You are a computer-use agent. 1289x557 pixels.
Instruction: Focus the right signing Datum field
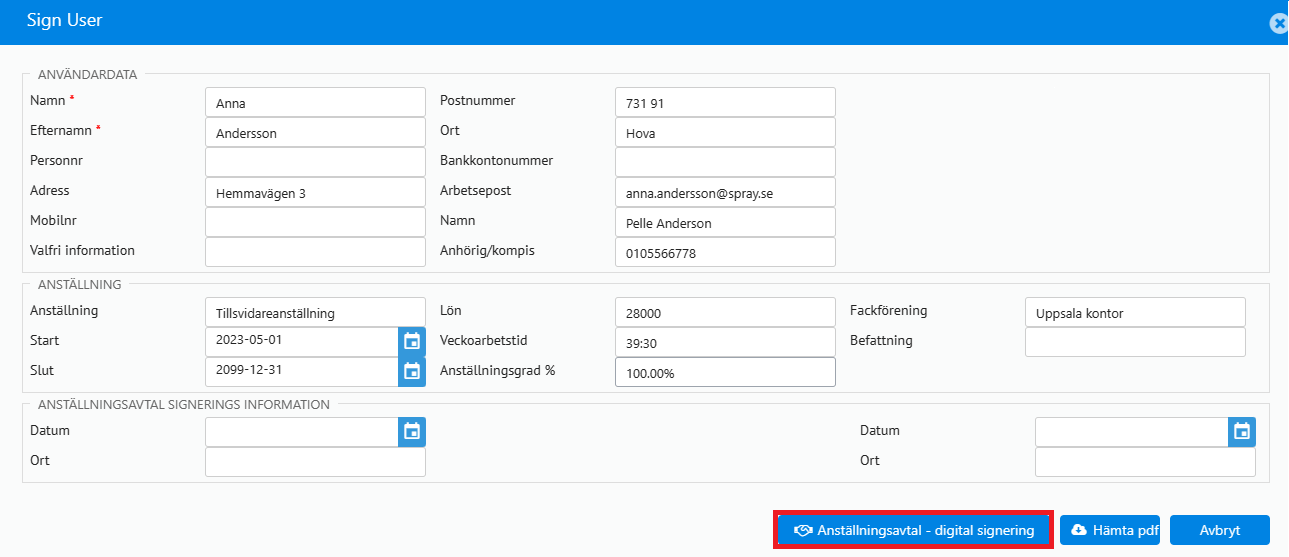(1132, 432)
